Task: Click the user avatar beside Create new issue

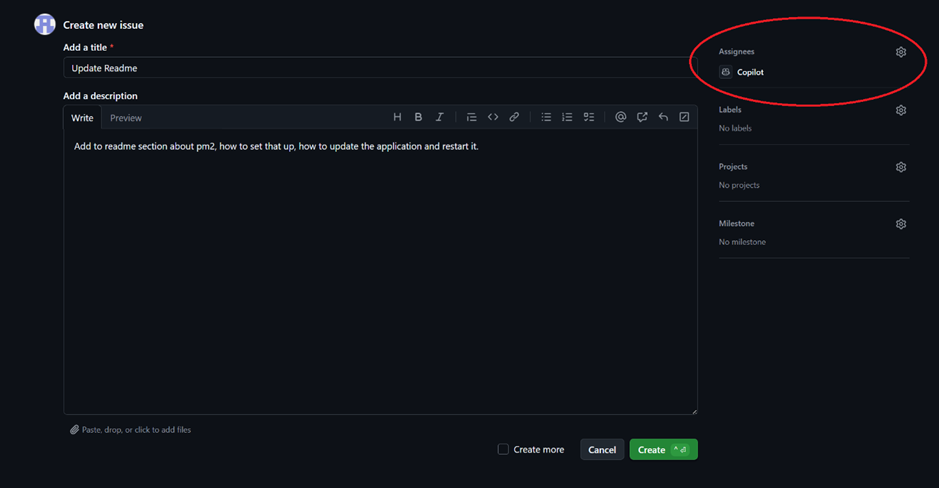Action: tap(45, 25)
